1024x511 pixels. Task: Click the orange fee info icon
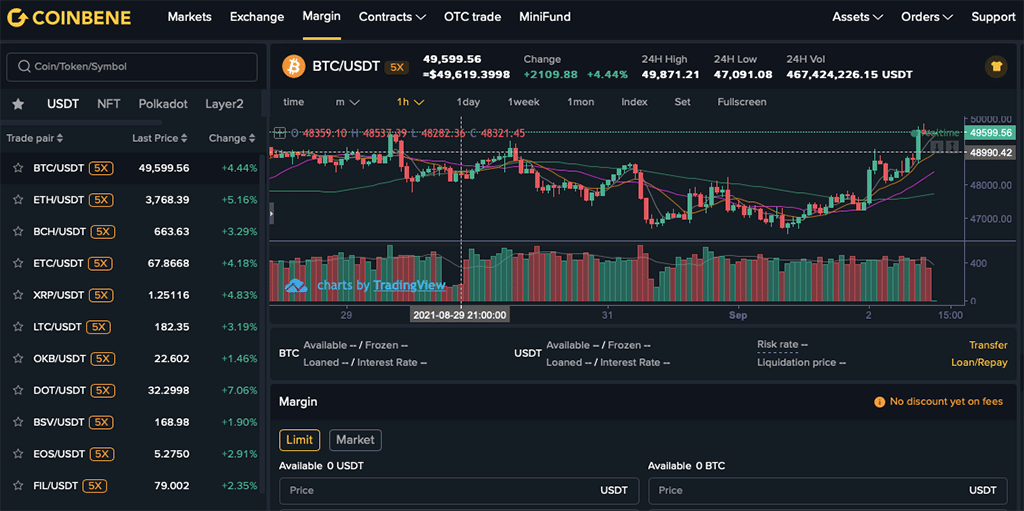coord(879,402)
